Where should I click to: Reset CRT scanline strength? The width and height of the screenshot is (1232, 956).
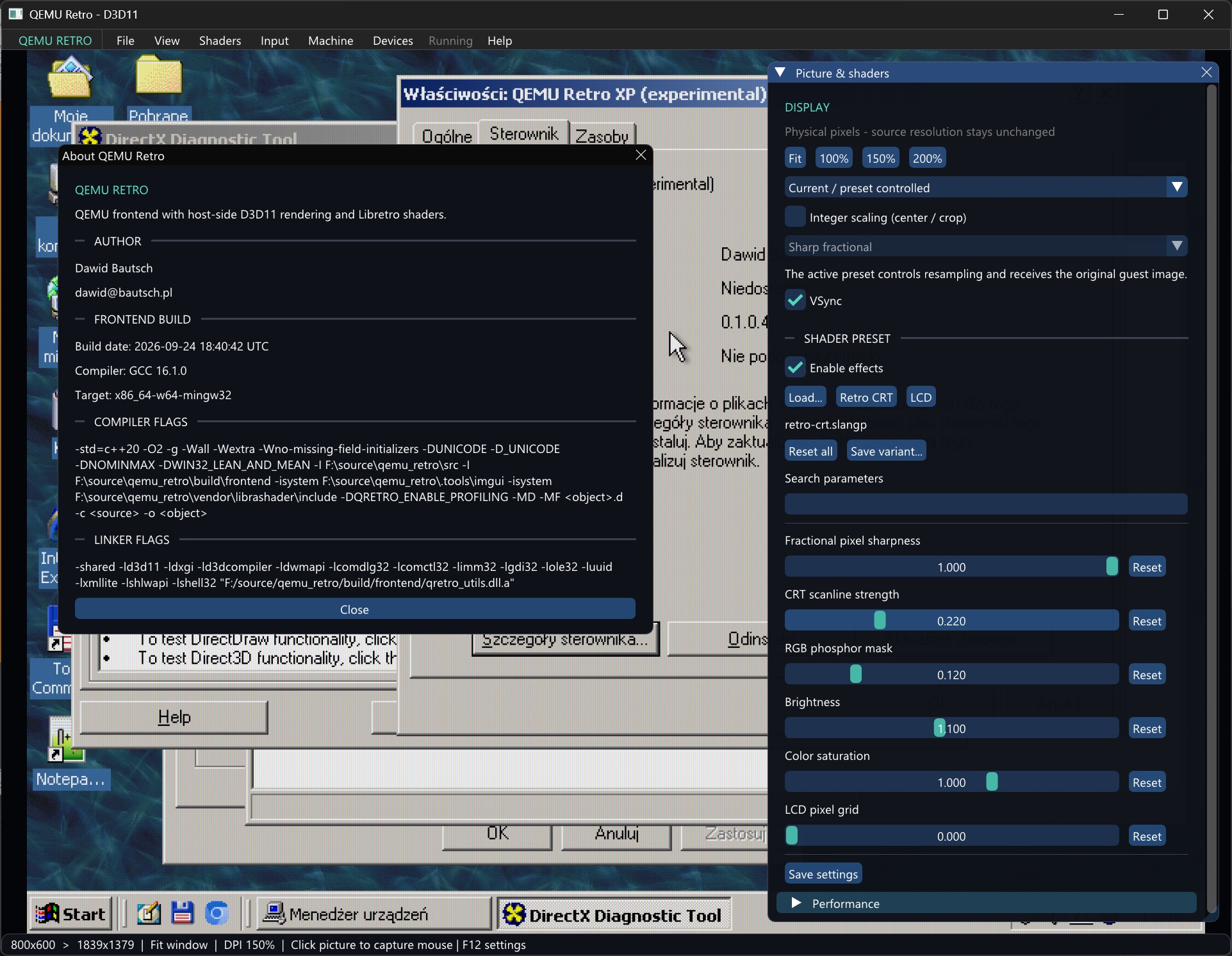click(x=1147, y=620)
